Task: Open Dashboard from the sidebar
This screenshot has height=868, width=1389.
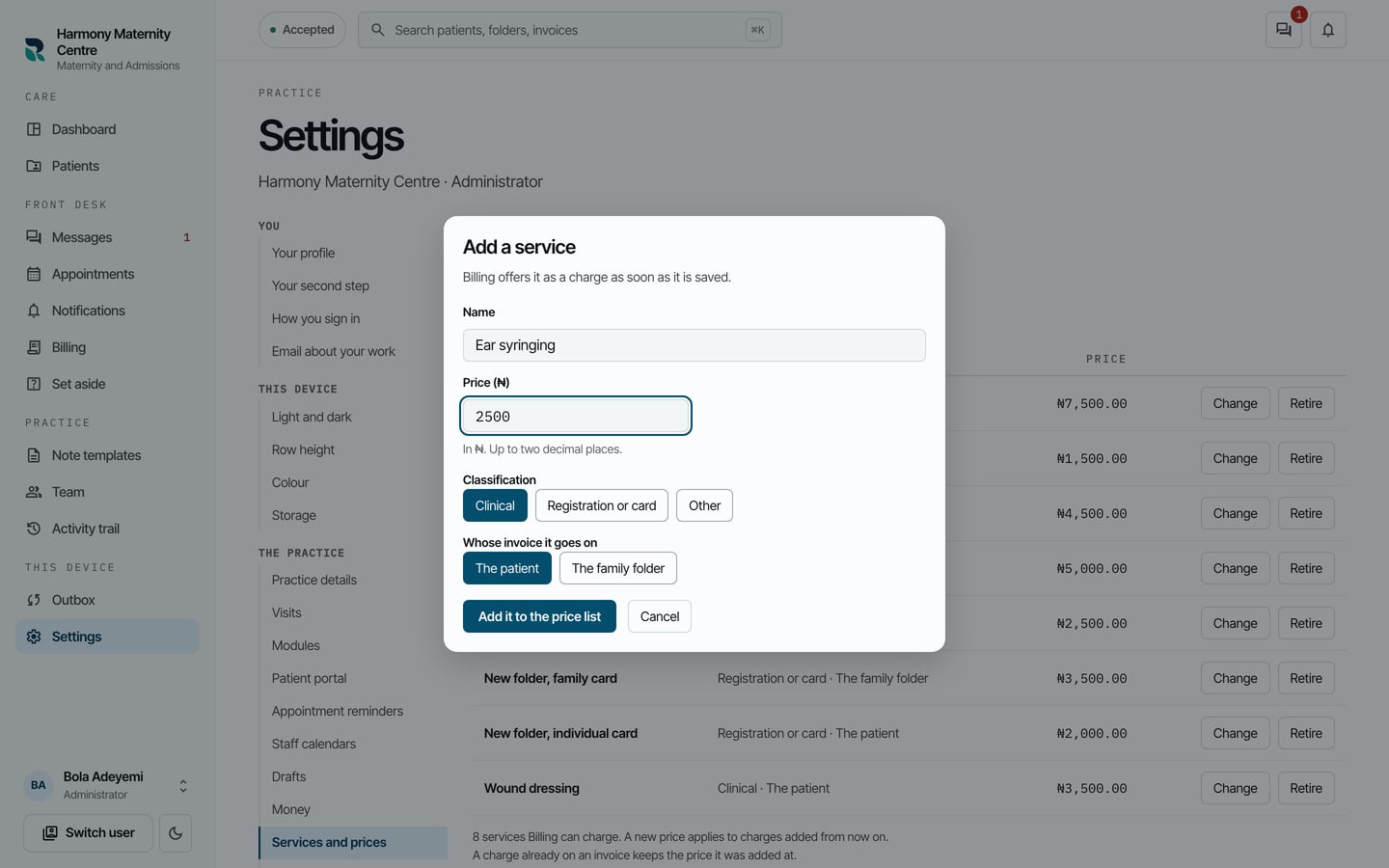Action: click(x=107, y=129)
